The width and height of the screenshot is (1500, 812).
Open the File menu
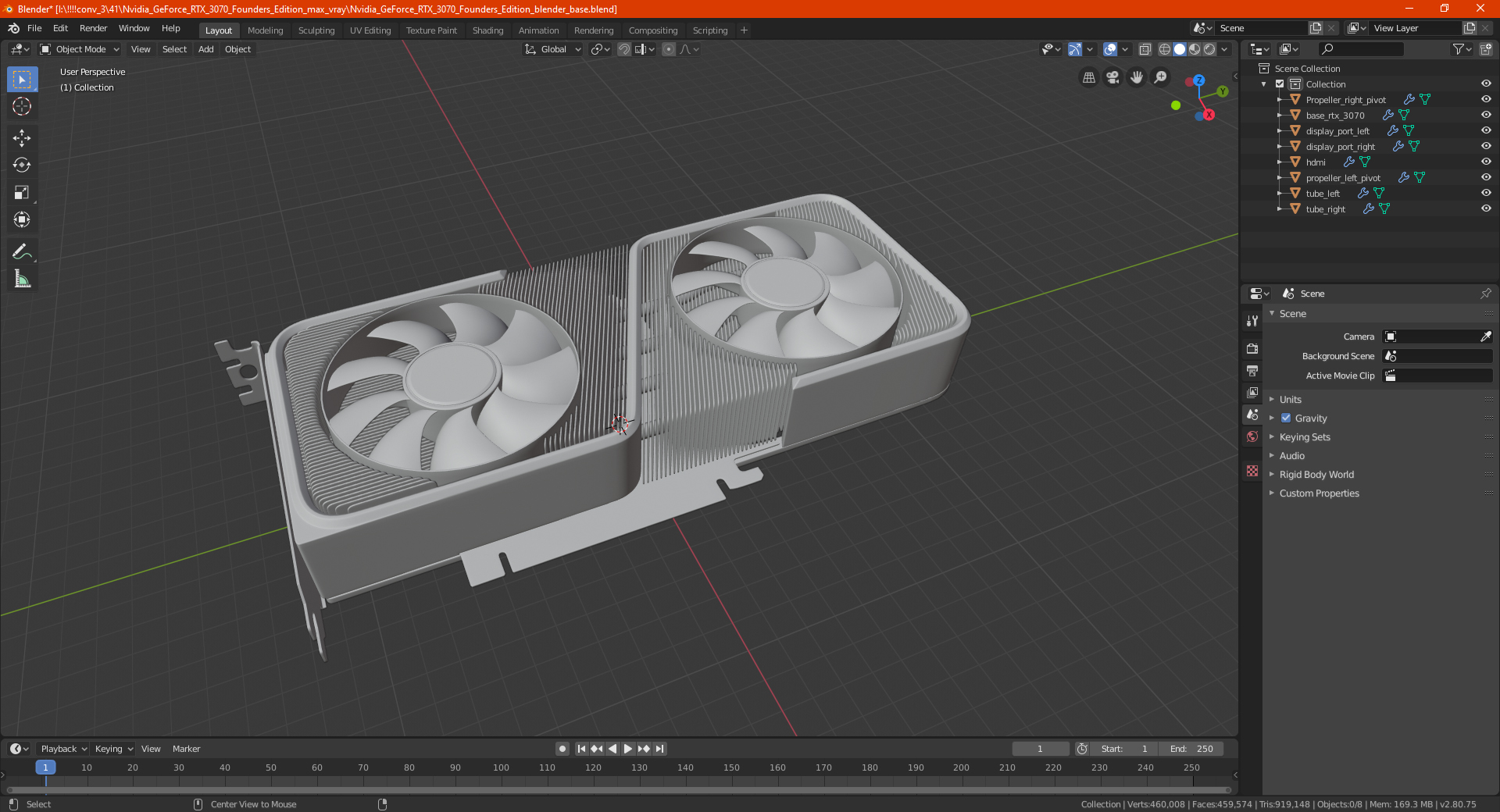point(34,28)
